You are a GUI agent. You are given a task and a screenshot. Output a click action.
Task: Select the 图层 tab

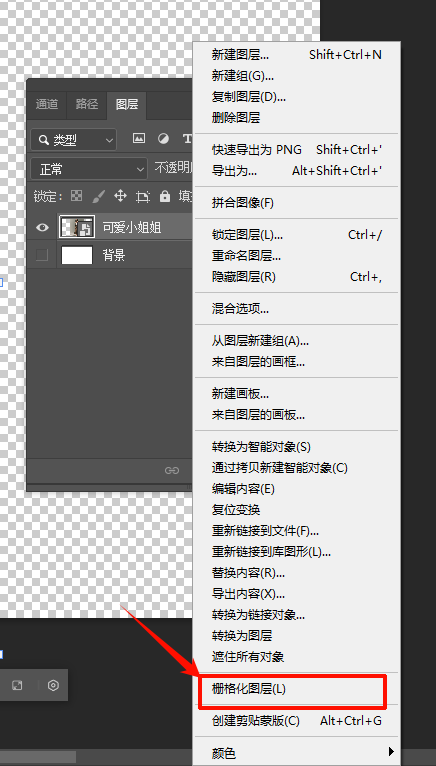pyautogui.click(x=127, y=104)
